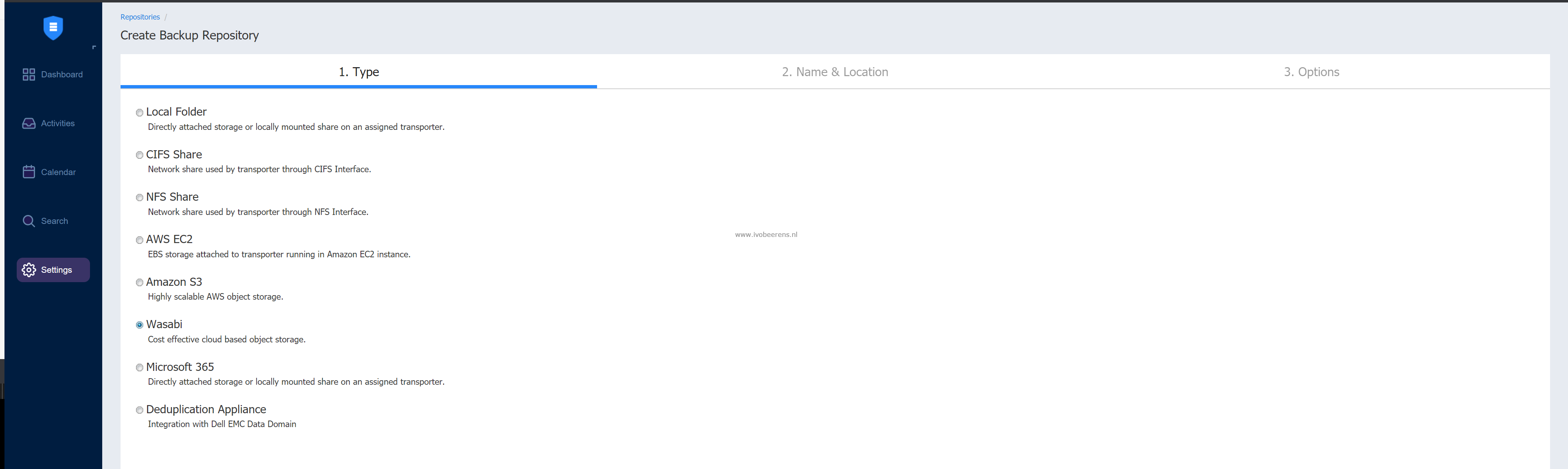Click the AWS EC2 option label

(169, 240)
